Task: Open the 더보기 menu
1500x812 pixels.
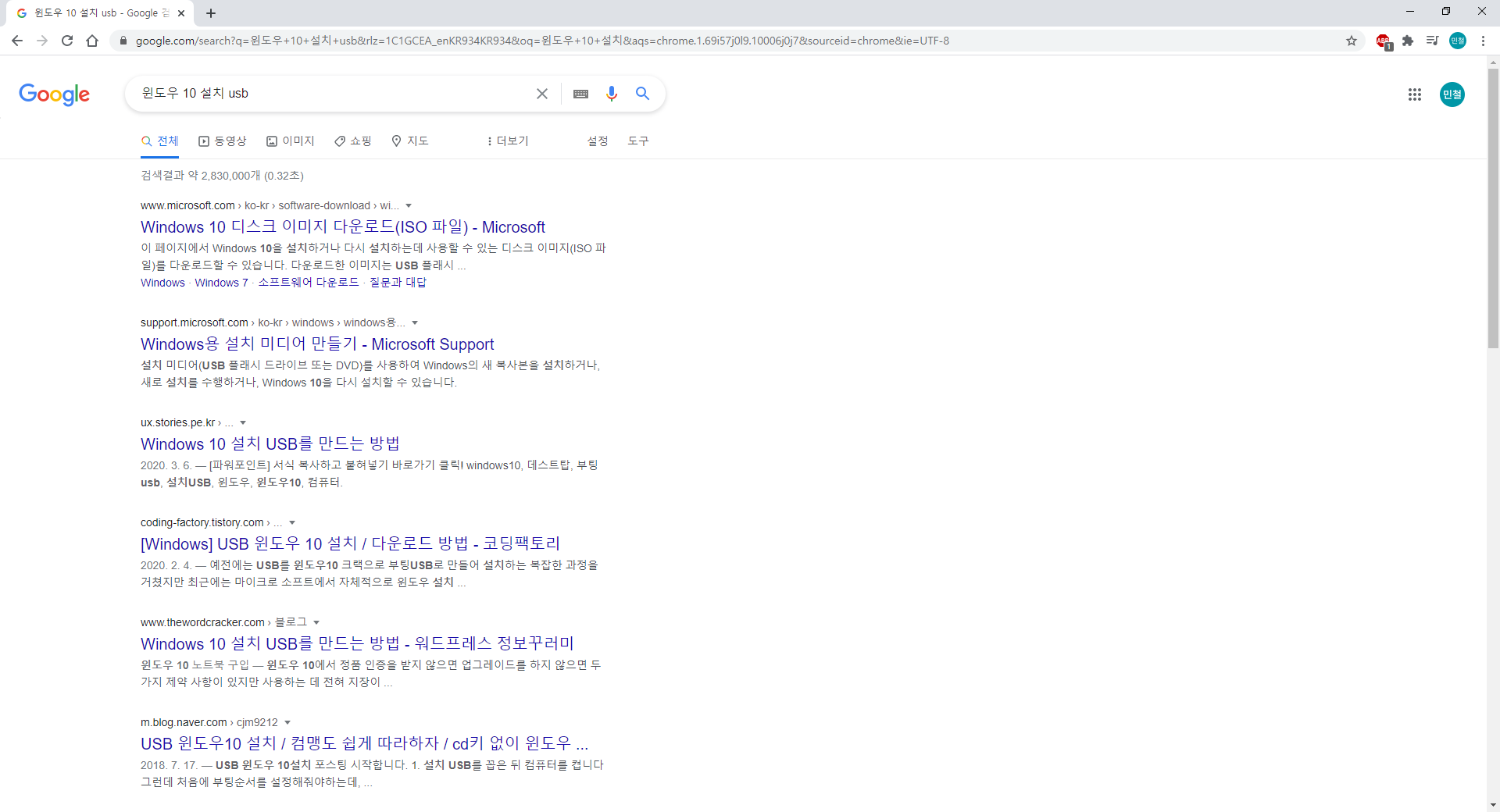Action: (x=508, y=141)
